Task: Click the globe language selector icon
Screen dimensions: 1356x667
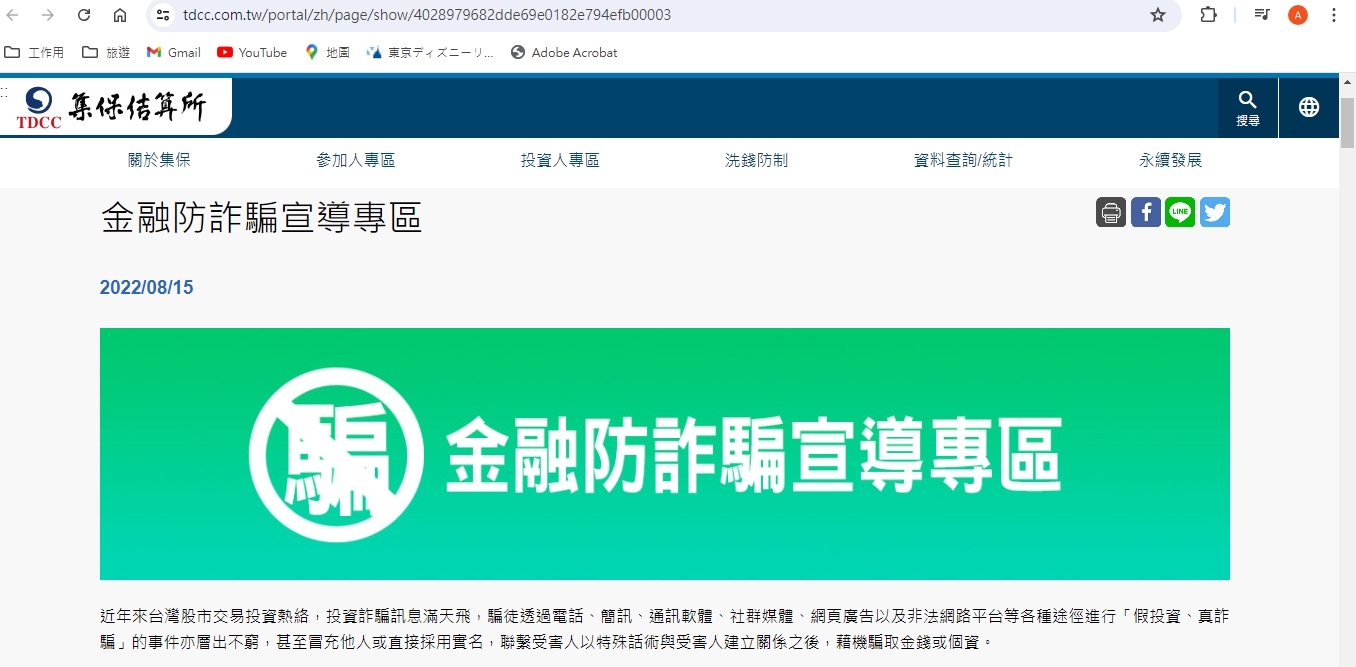Action: 1309,107
